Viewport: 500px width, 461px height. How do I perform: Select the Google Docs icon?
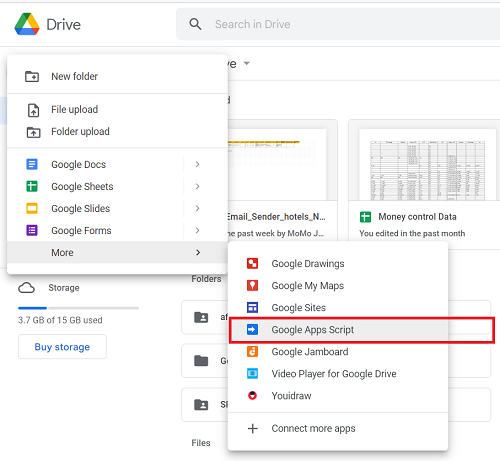(32, 164)
